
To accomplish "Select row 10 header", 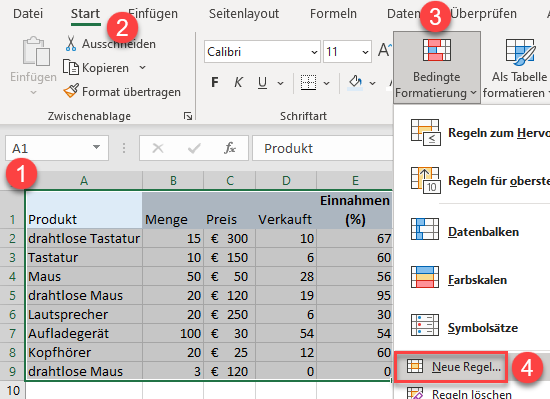I will (x=13, y=390).
